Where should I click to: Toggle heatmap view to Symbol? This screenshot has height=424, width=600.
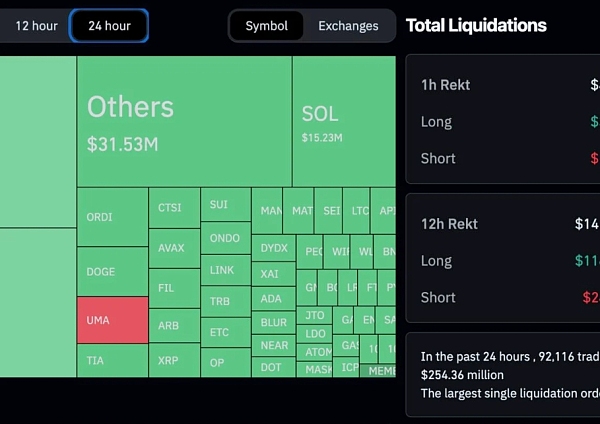(266, 26)
